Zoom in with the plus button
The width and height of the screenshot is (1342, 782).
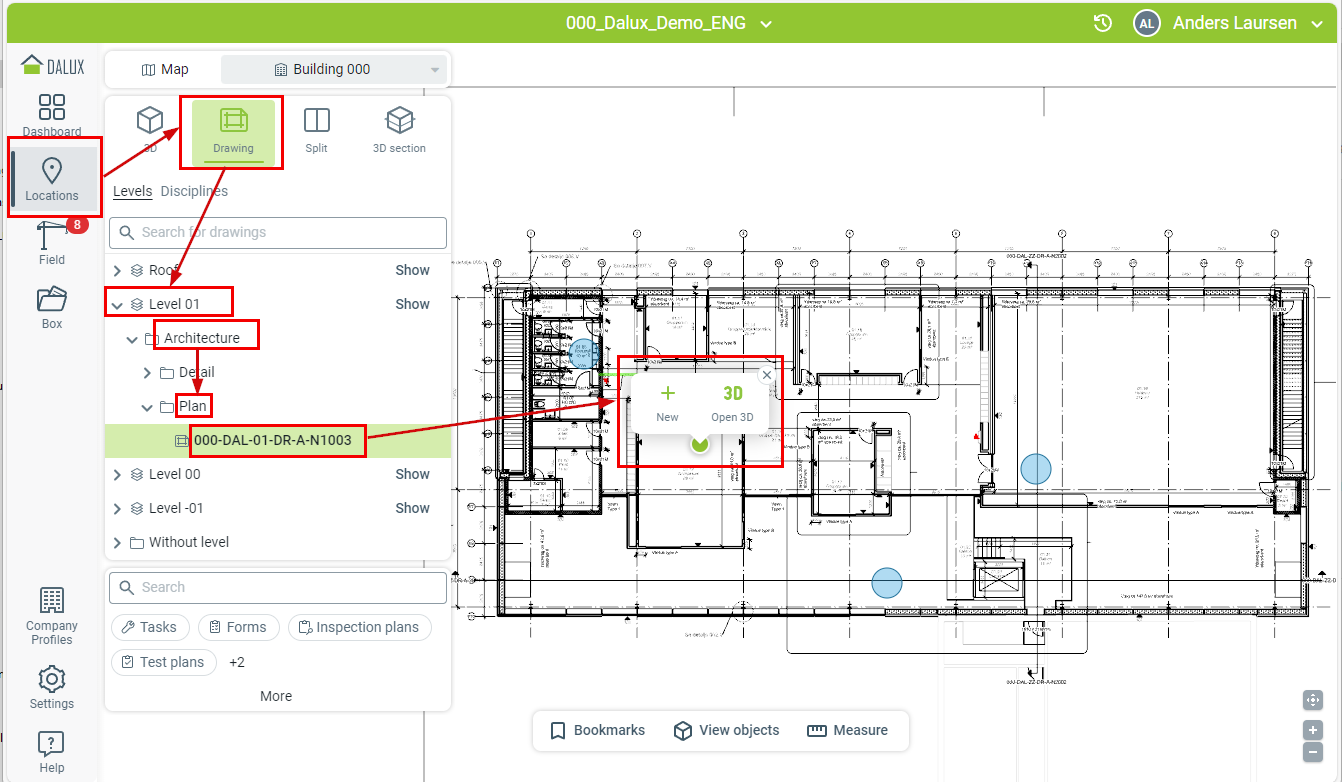point(1313,730)
